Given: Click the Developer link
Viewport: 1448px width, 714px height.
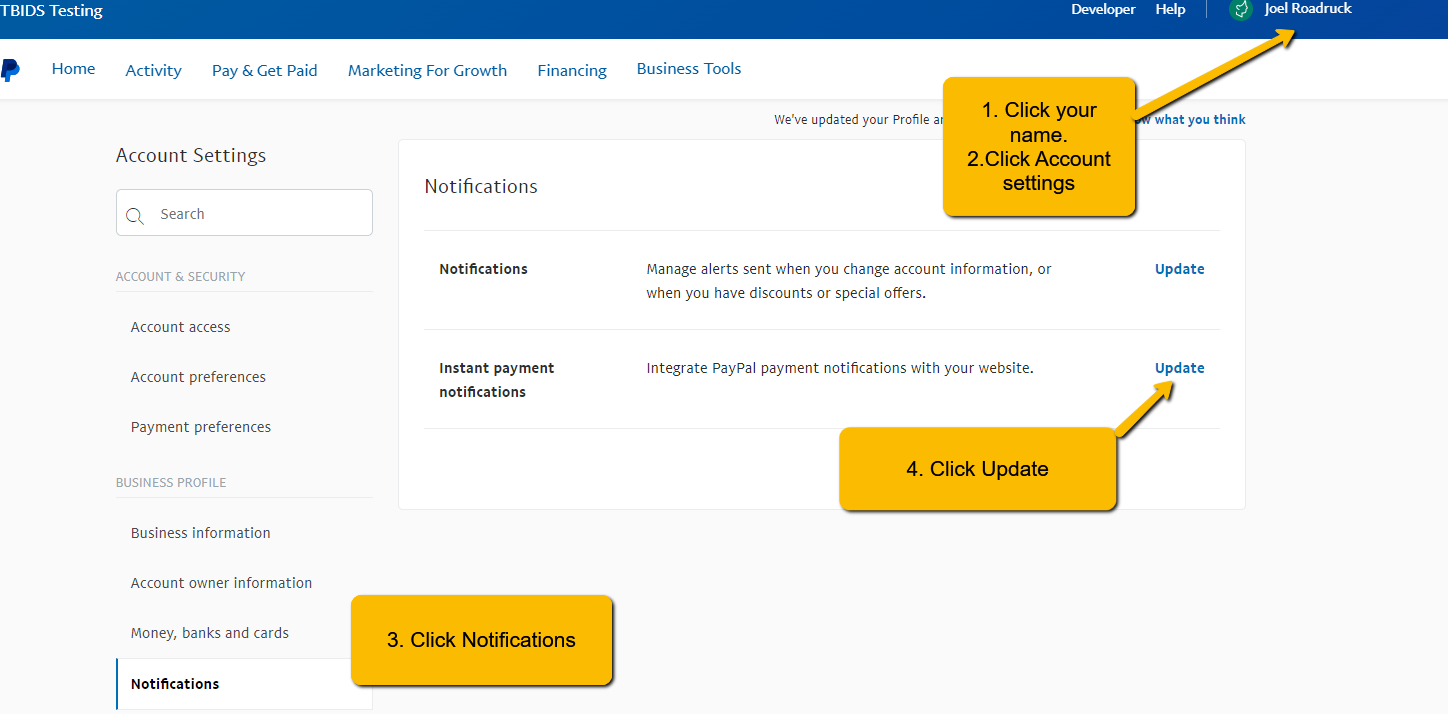Looking at the screenshot, I should [1103, 9].
